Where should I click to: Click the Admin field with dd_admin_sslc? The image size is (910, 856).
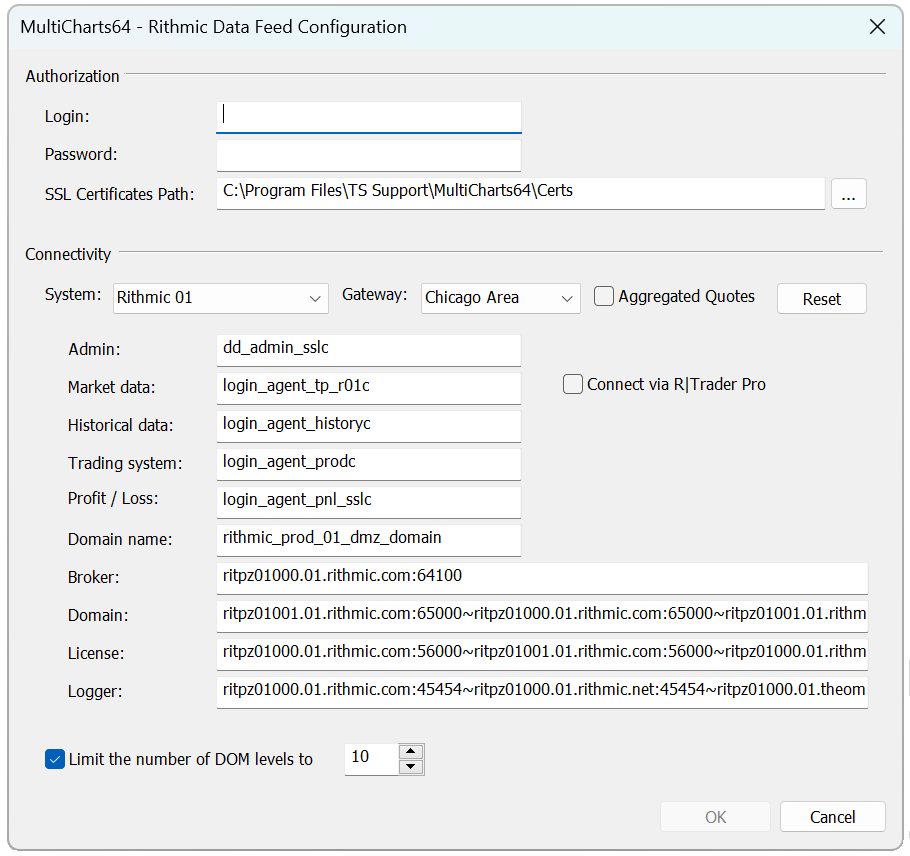pyautogui.click(x=369, y=350)
